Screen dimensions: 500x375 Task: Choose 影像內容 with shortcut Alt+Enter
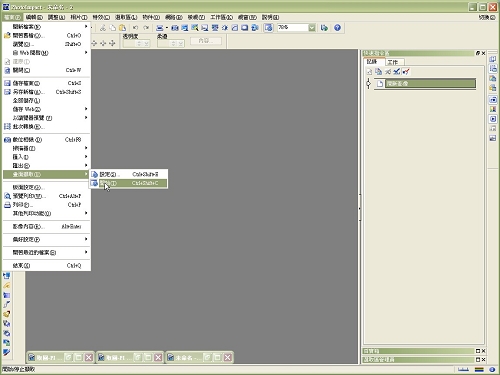(47, 226)
